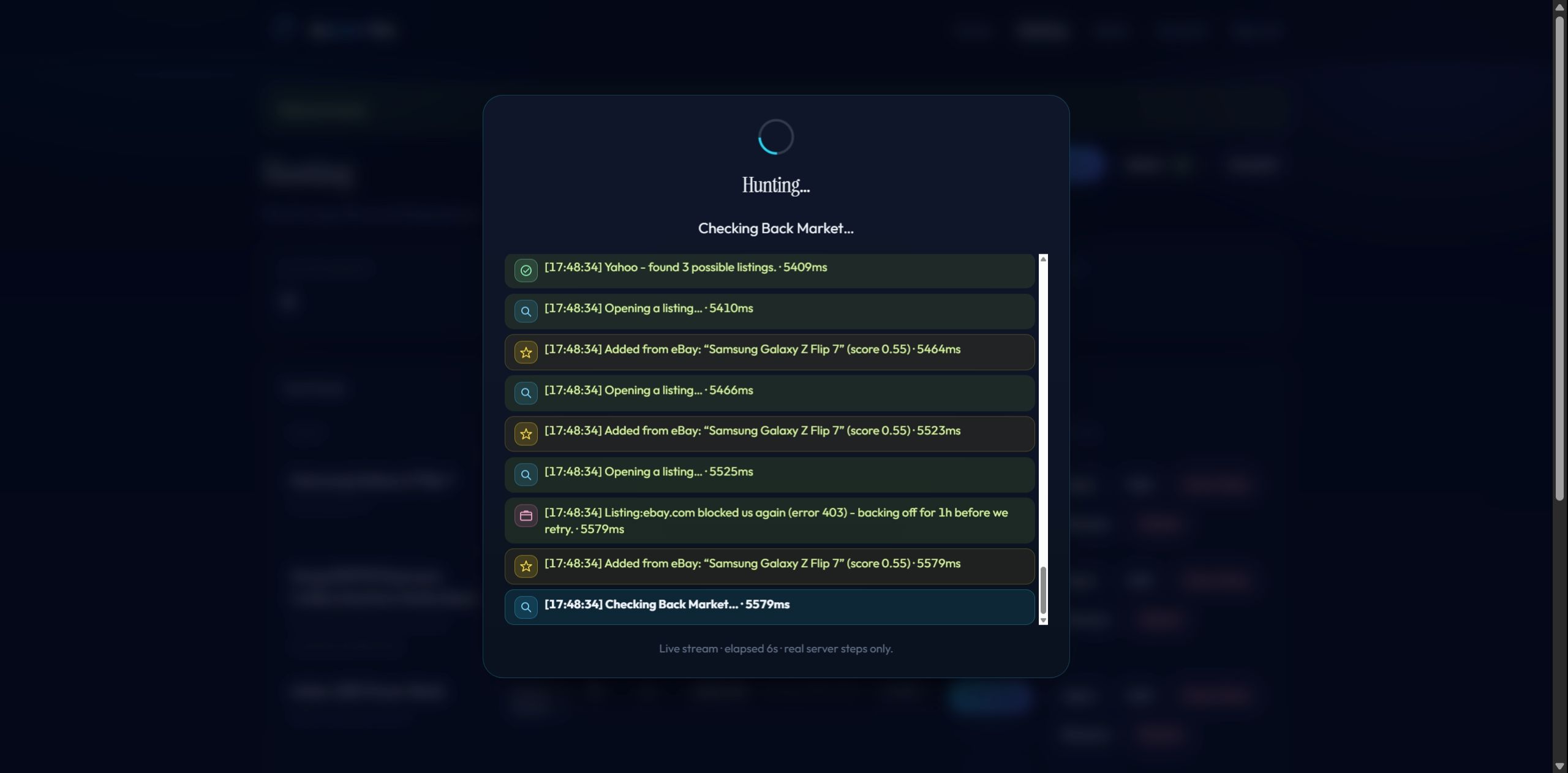Select the "Added from eBay" entry at 5464ms

point(769,352)
